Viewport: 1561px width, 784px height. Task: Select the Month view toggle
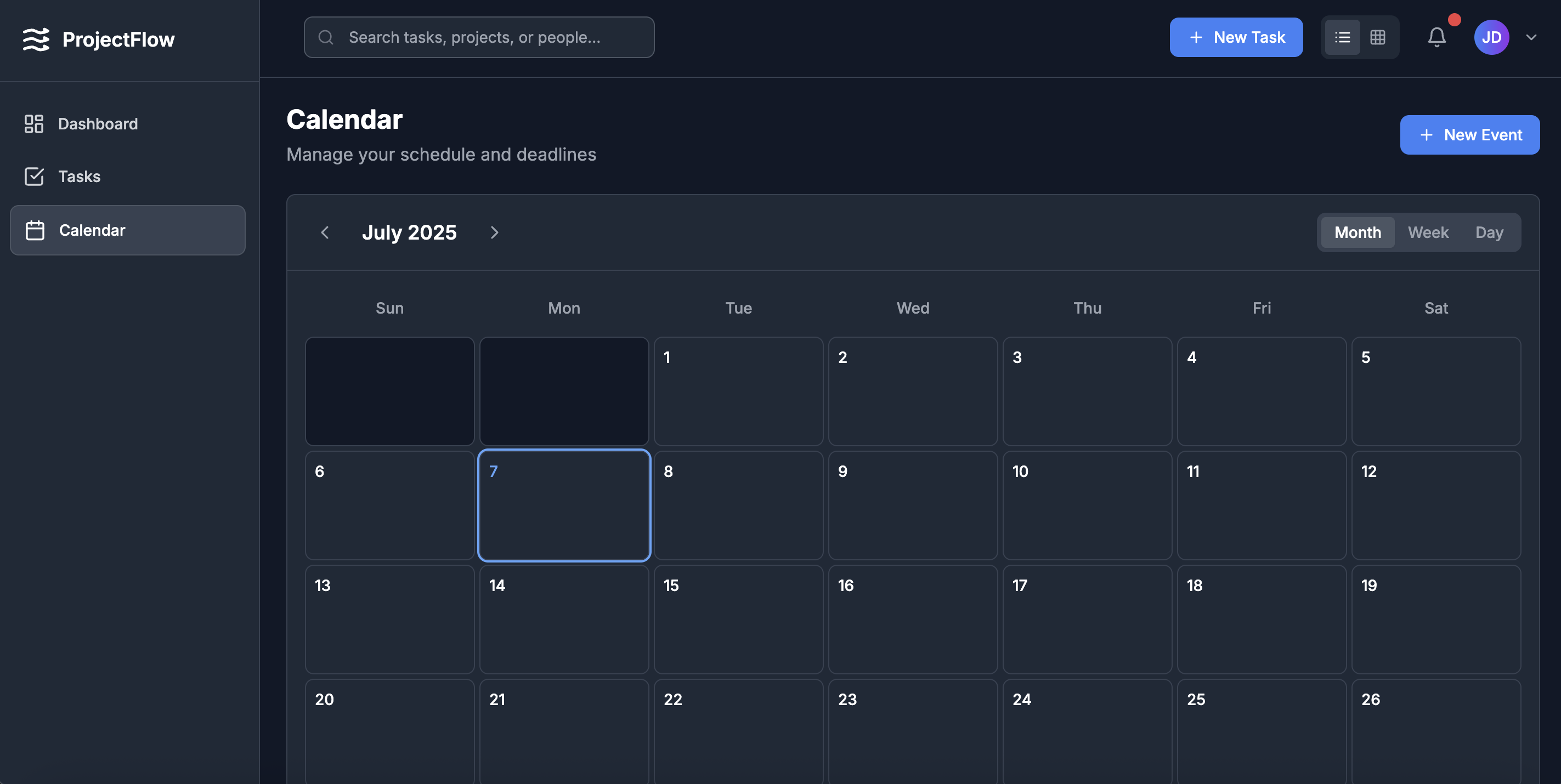coord(1358,232)
